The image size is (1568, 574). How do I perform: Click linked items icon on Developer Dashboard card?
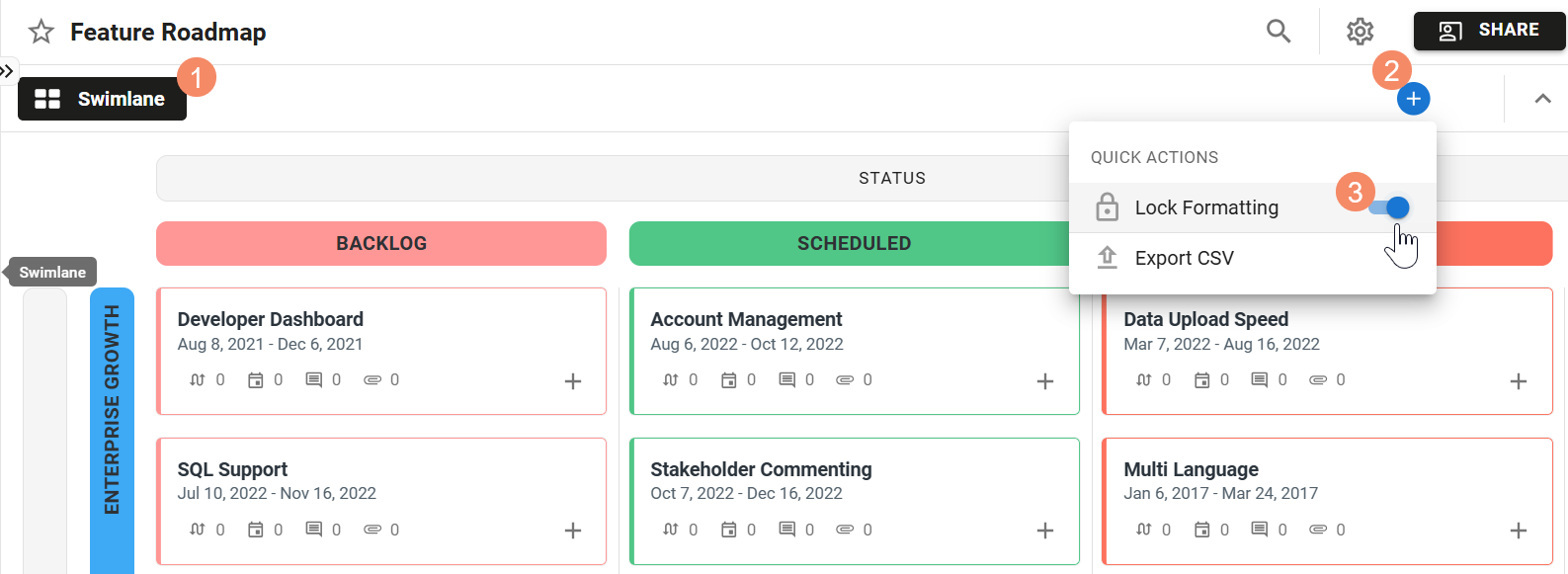198,380
